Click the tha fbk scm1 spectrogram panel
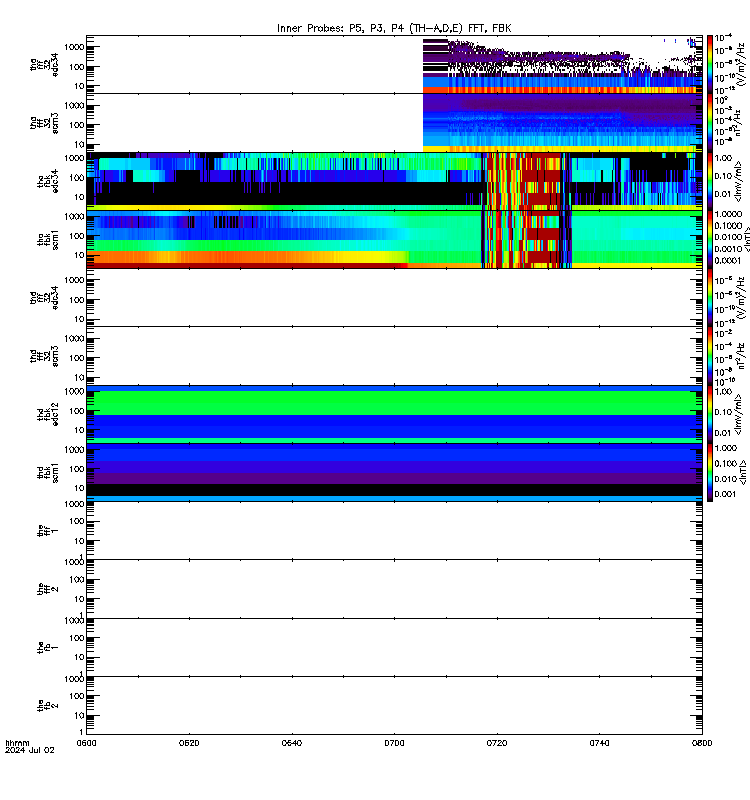The height and width of the screenshot is (800, 750). click(x=394, y=239)
